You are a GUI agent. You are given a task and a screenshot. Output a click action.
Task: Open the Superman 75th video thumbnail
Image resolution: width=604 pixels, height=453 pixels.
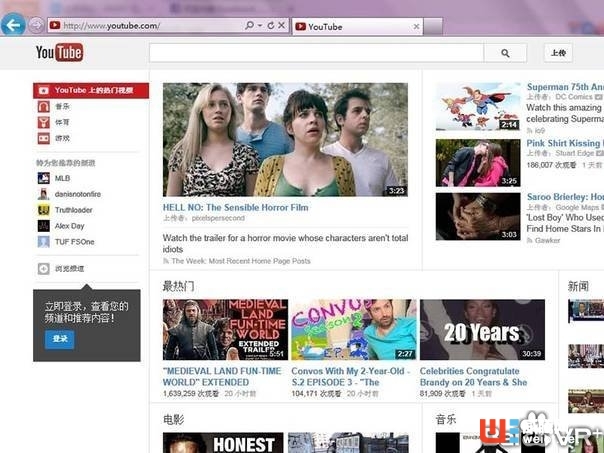(478, 107)
